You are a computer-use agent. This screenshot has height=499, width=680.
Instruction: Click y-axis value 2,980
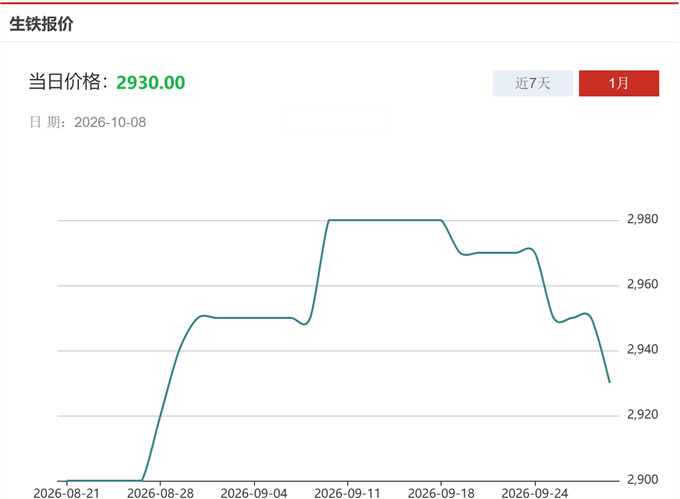click(643, 219)
